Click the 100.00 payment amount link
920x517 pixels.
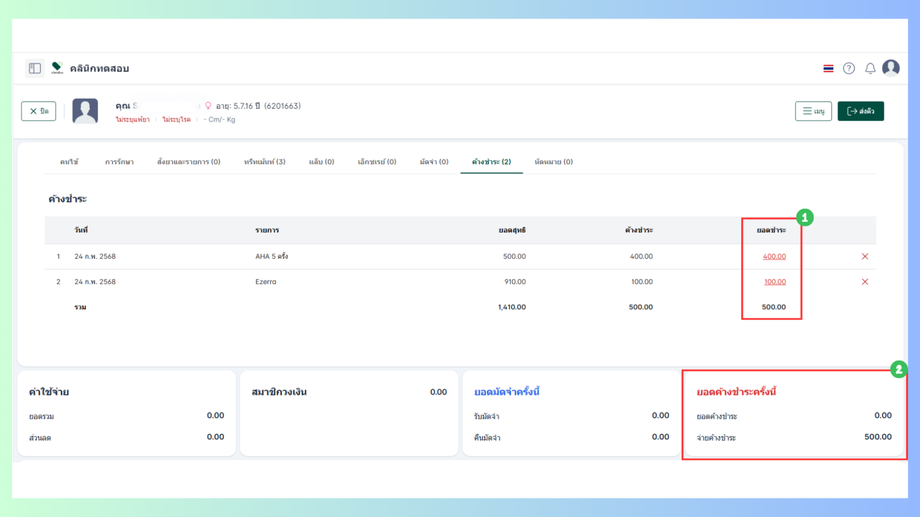[774, 282]
